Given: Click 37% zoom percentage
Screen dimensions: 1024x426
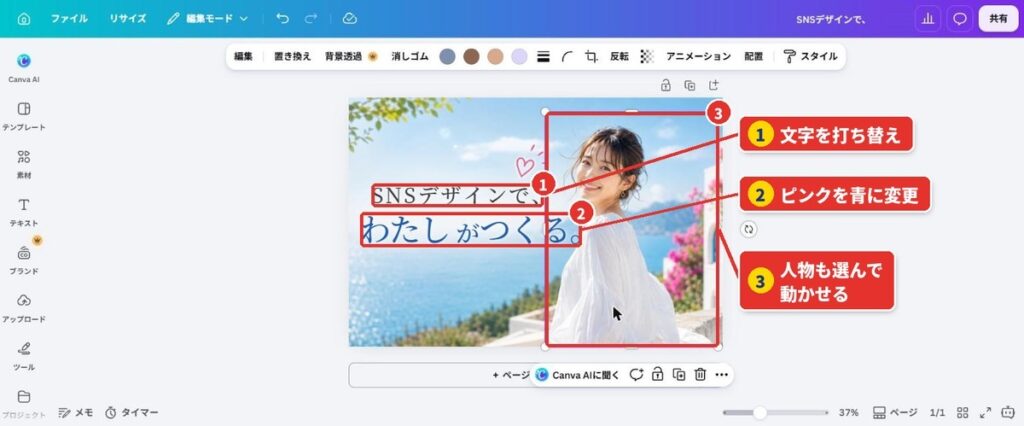Looking at the screenshot, I should click(848, 413).
